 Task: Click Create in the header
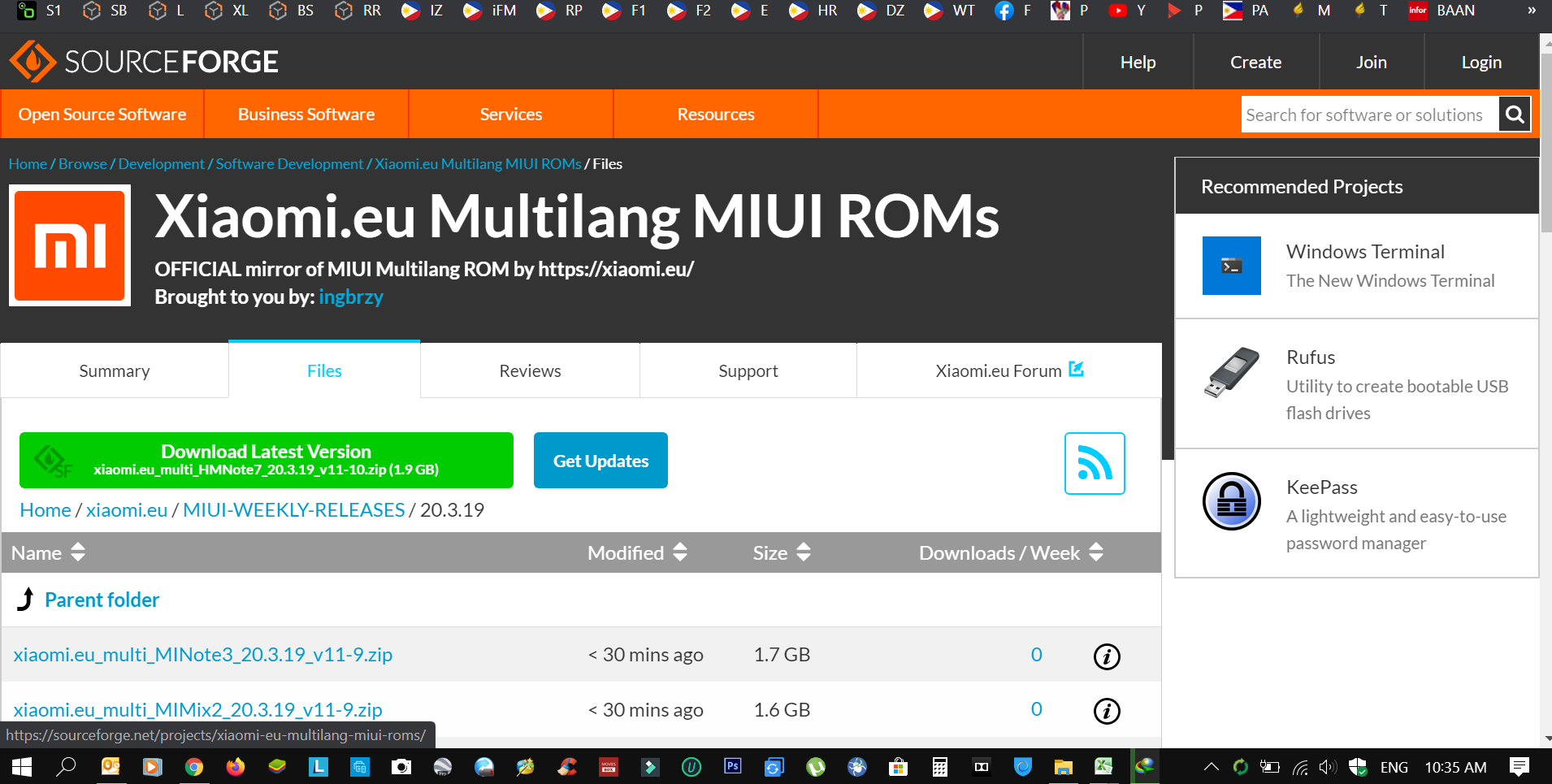(1255, 62)
